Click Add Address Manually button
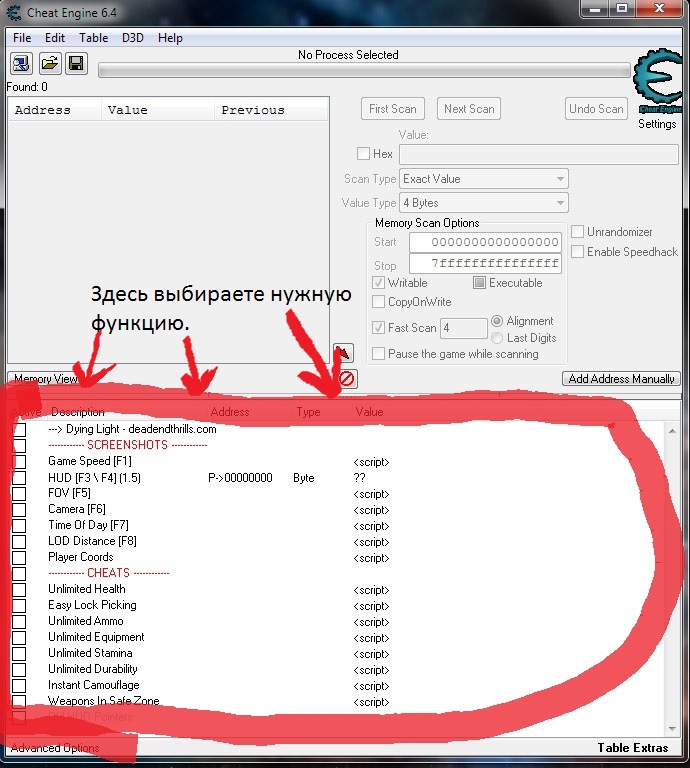 click(621, 379)
